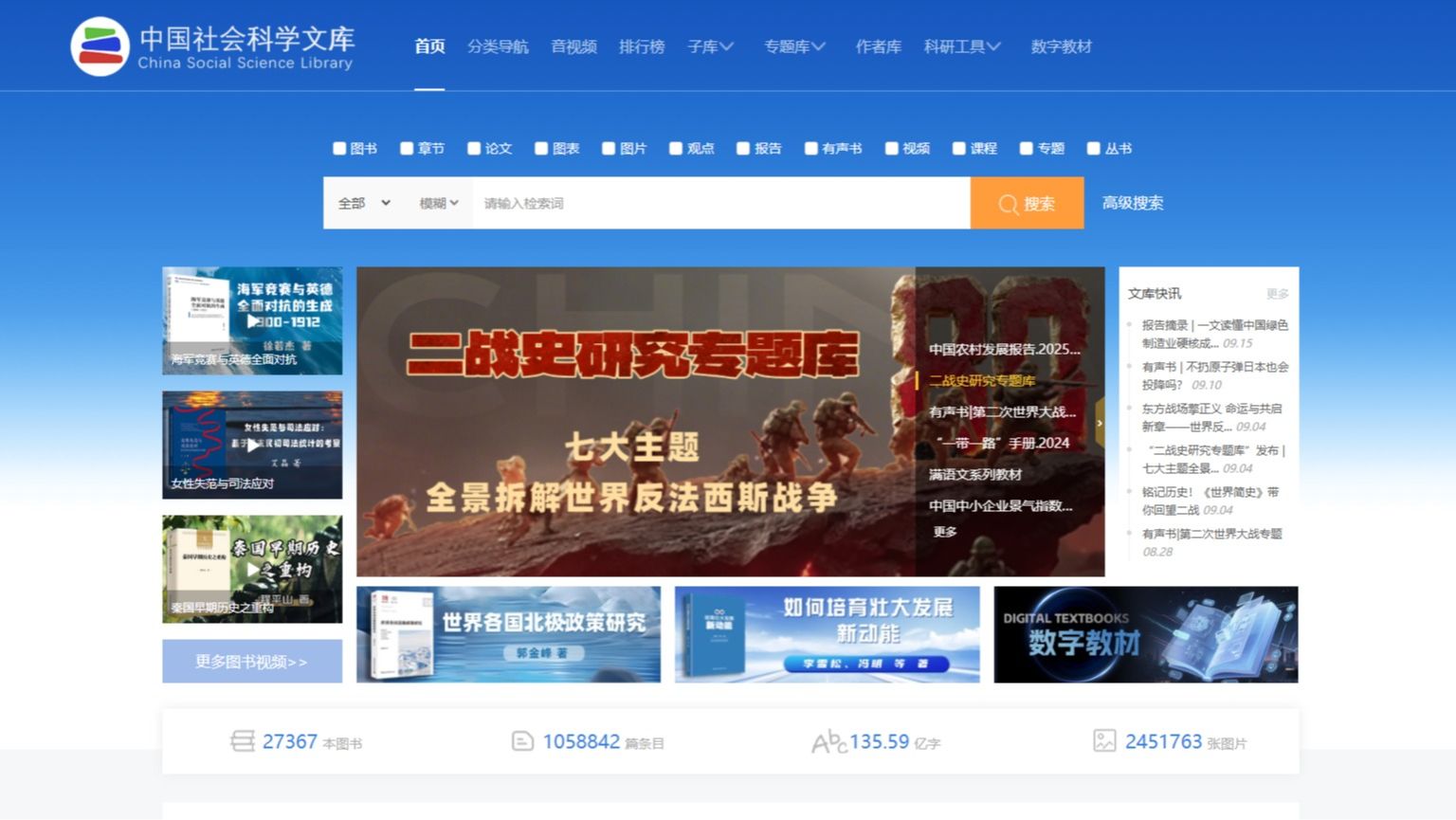The width and height of the screenshot is (1456, 820).
Task: Click the banner's right-edge arrow handle
Action: 1099,423
